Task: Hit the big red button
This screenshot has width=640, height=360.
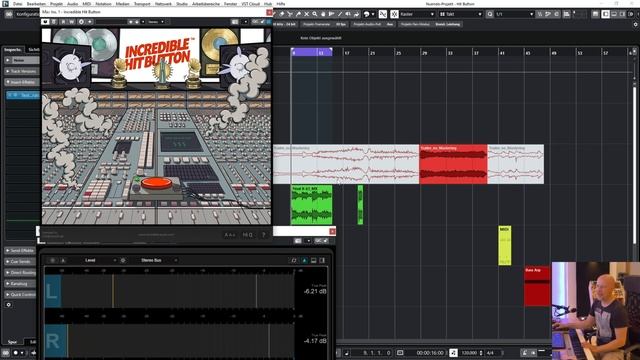Action: 156,183
